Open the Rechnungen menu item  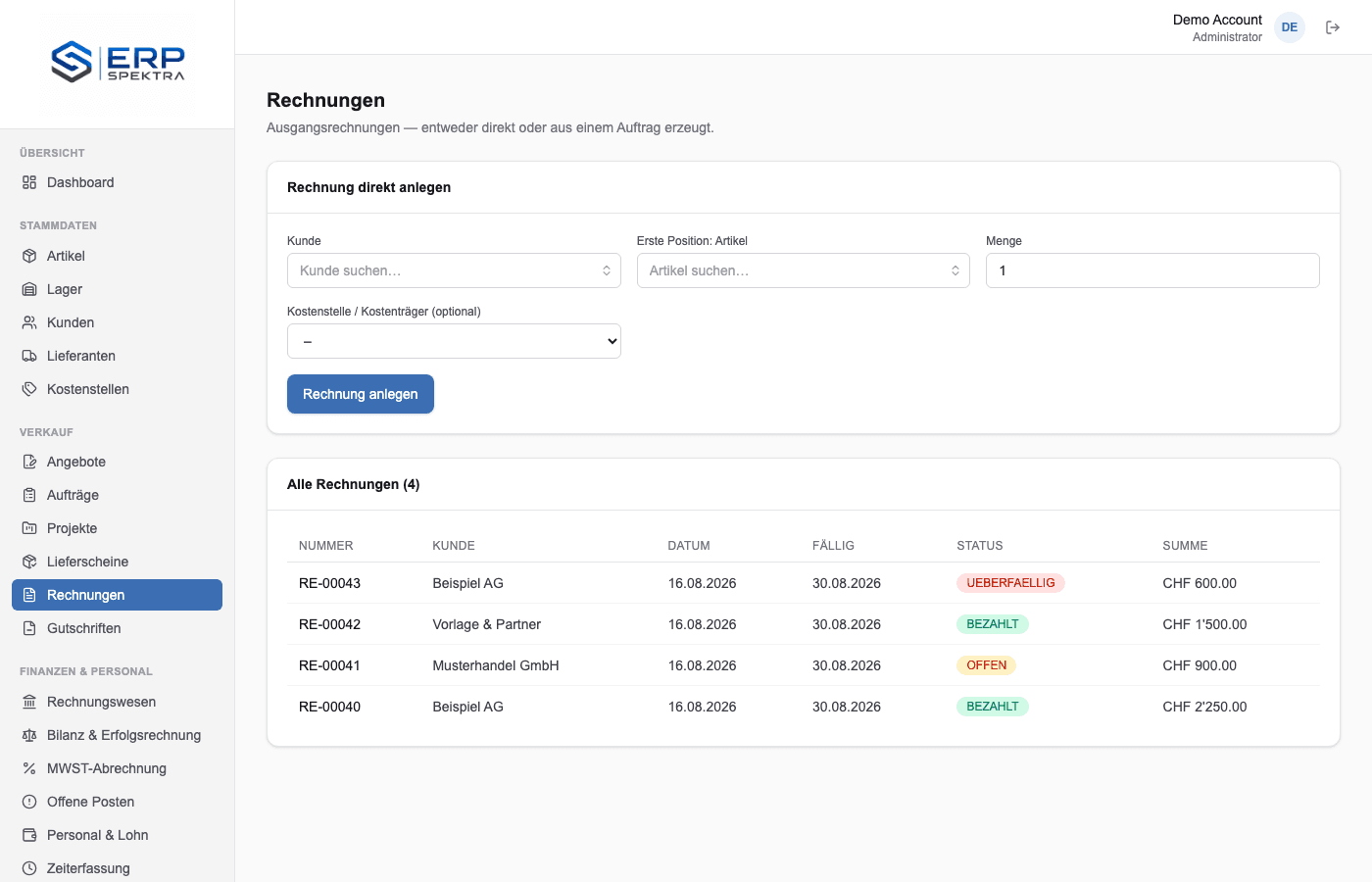click(118, 595)
